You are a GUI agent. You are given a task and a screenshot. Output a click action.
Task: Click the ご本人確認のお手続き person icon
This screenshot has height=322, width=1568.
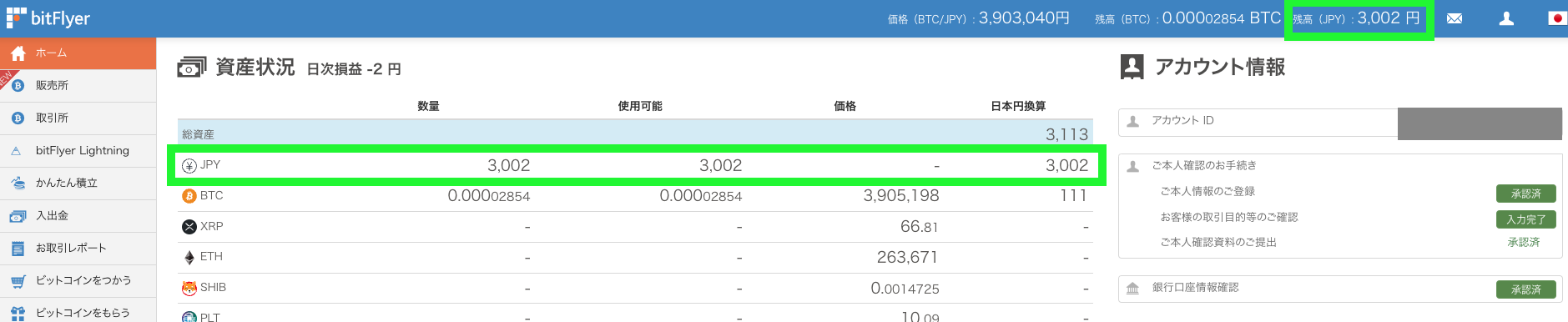tap(1133, 166)
